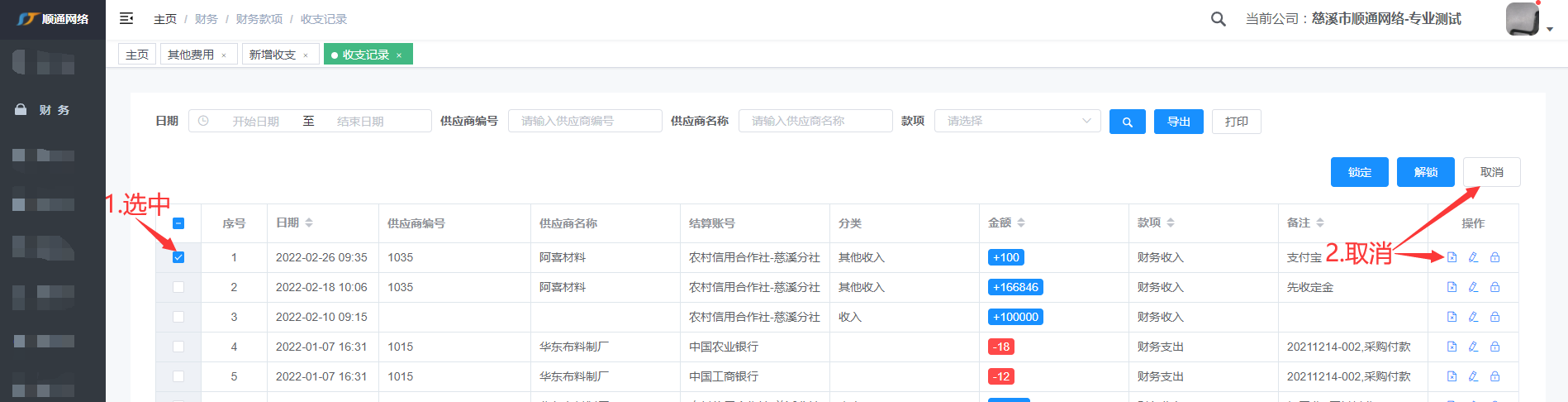Click the lock icon for row 3
The width and height of the screenshot is (1568, 402).
click(x=1494, y=317)
